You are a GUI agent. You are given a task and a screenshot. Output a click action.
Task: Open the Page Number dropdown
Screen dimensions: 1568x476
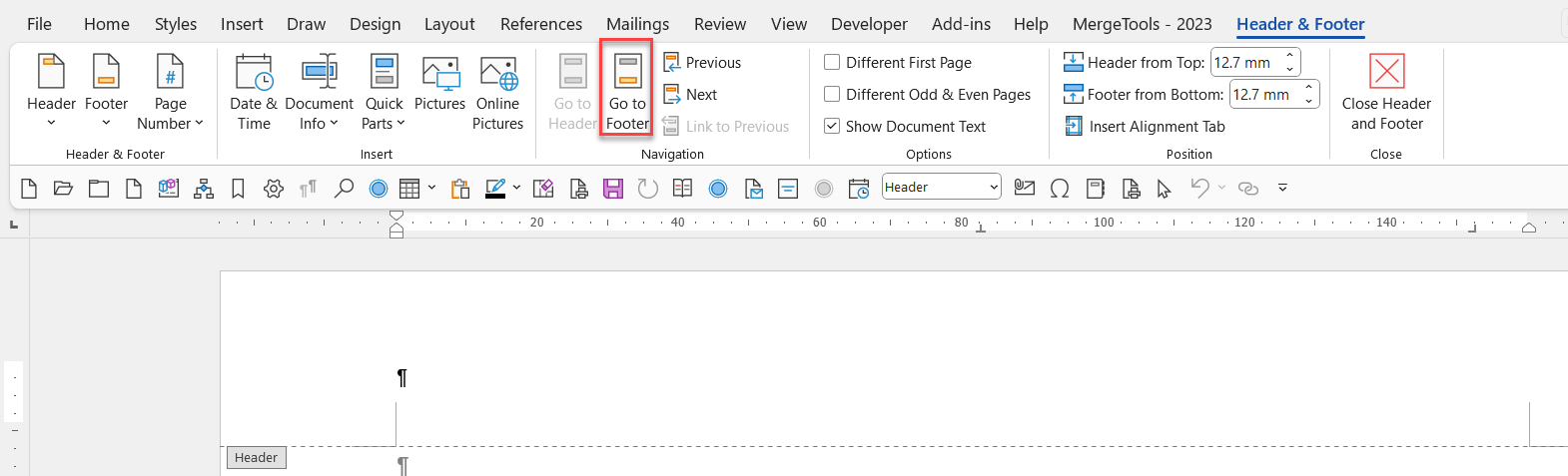[170, 93]
